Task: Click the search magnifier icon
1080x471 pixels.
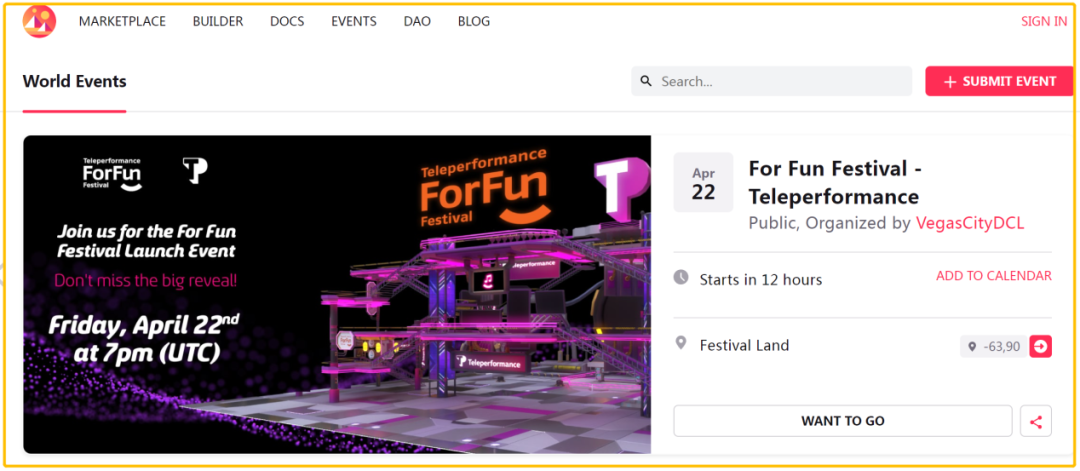Action: pos(645,81)
